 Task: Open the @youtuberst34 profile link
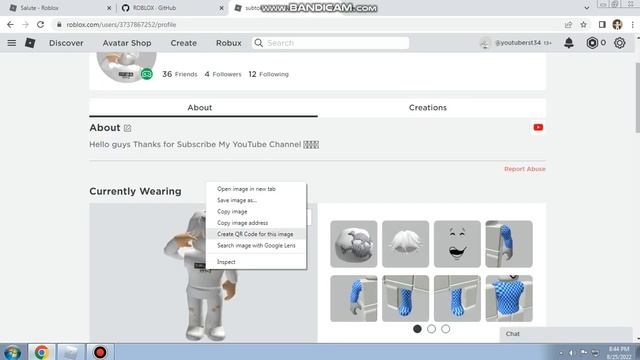[x=517, y=43]
